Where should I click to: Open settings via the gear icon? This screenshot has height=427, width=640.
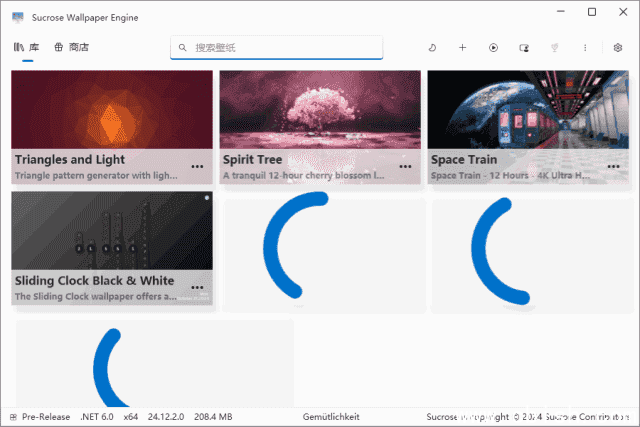617,47
